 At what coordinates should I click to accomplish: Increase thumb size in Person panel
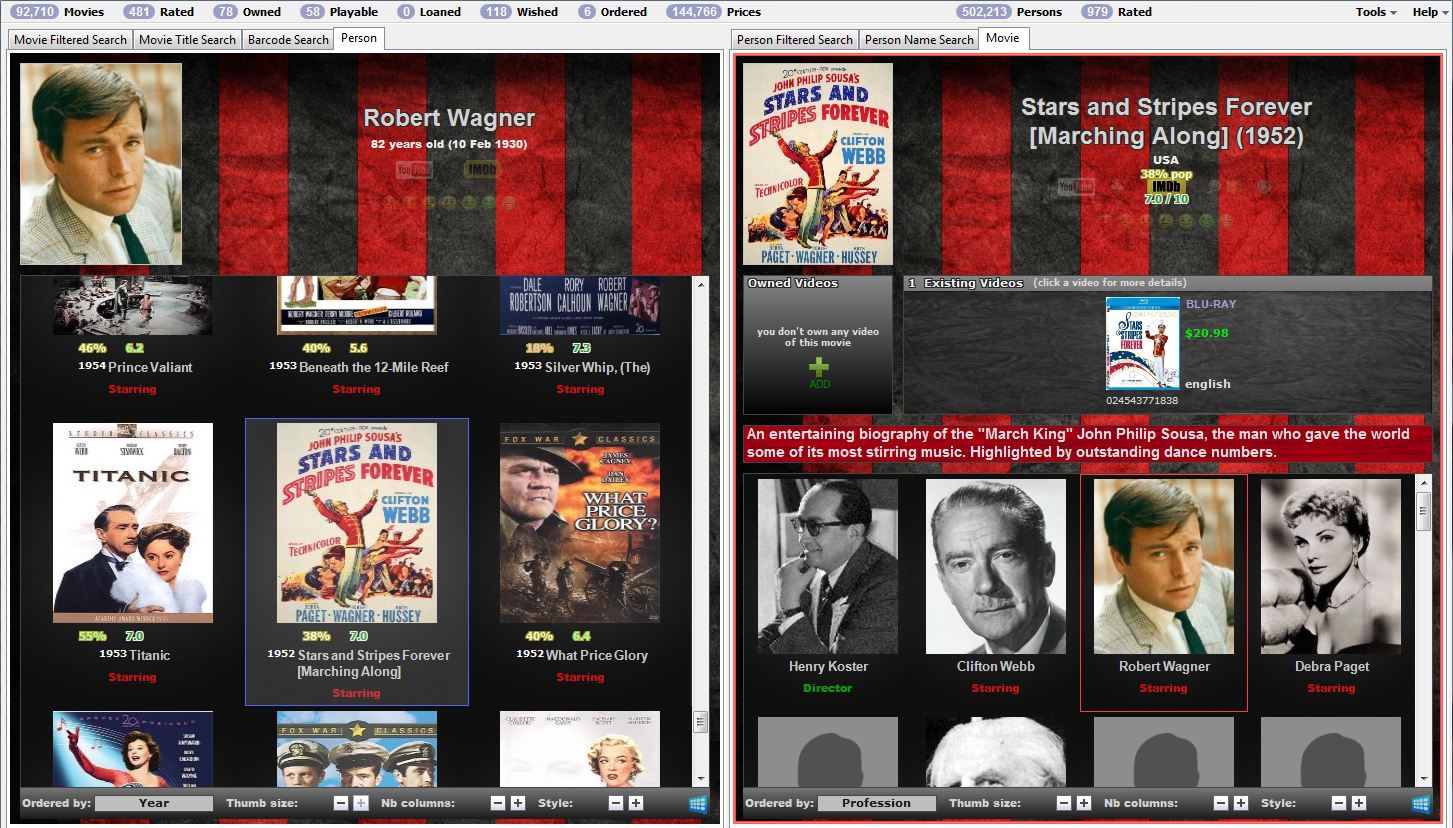point(361,803)
